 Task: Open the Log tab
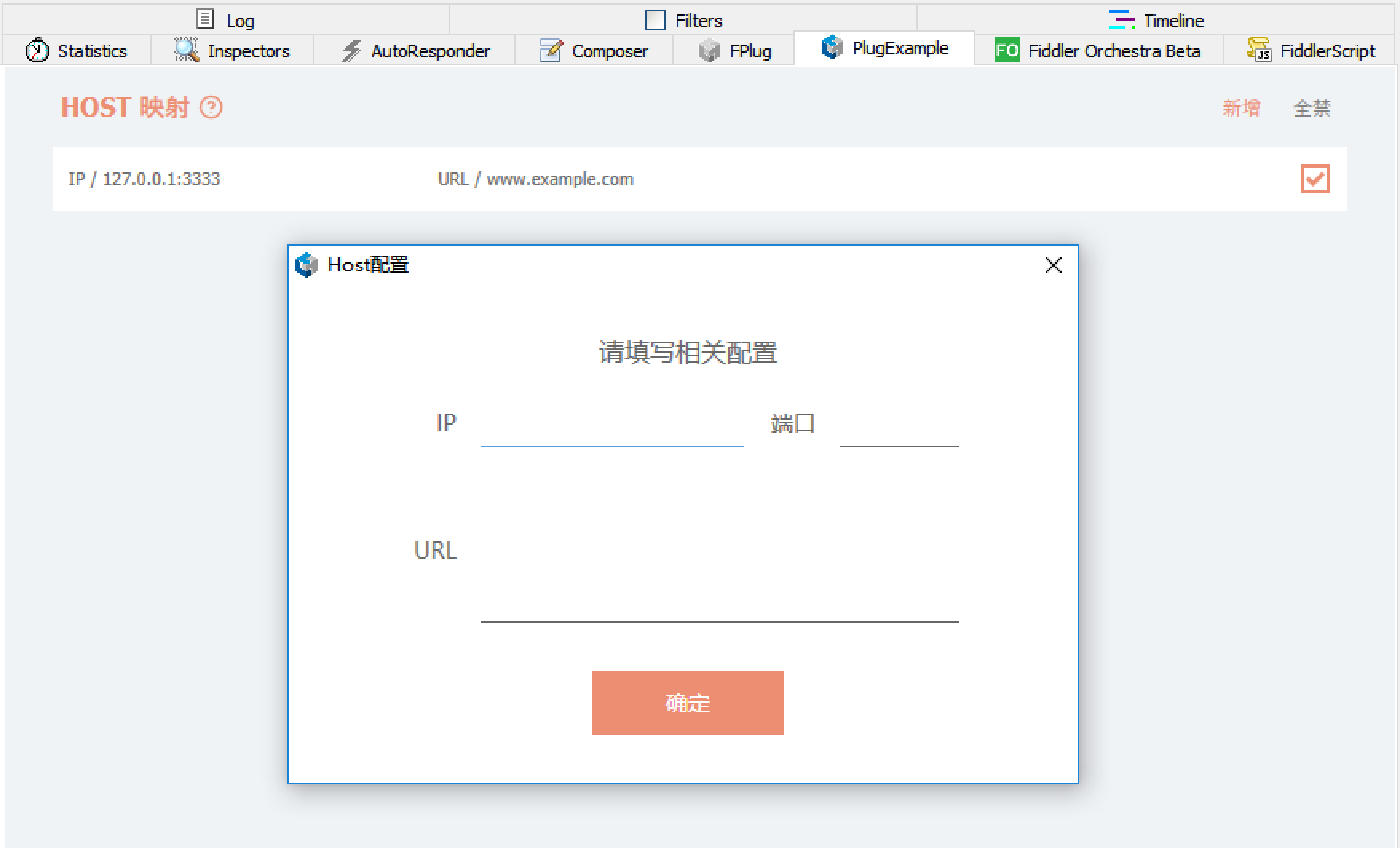[x=226, y=20]
